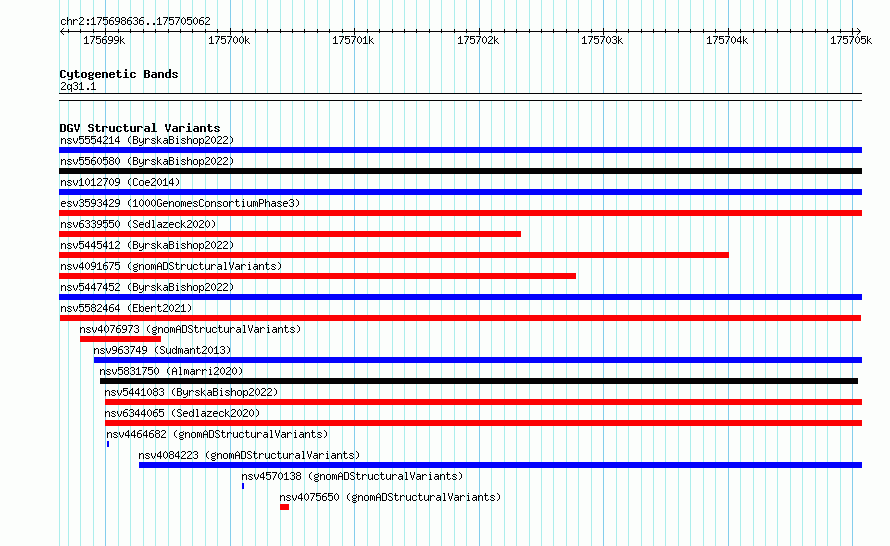Open nsv4570138 (gnomADStructuralVariants) label
The width and height of the screenshot is (890, 546).
pos(352,476)
